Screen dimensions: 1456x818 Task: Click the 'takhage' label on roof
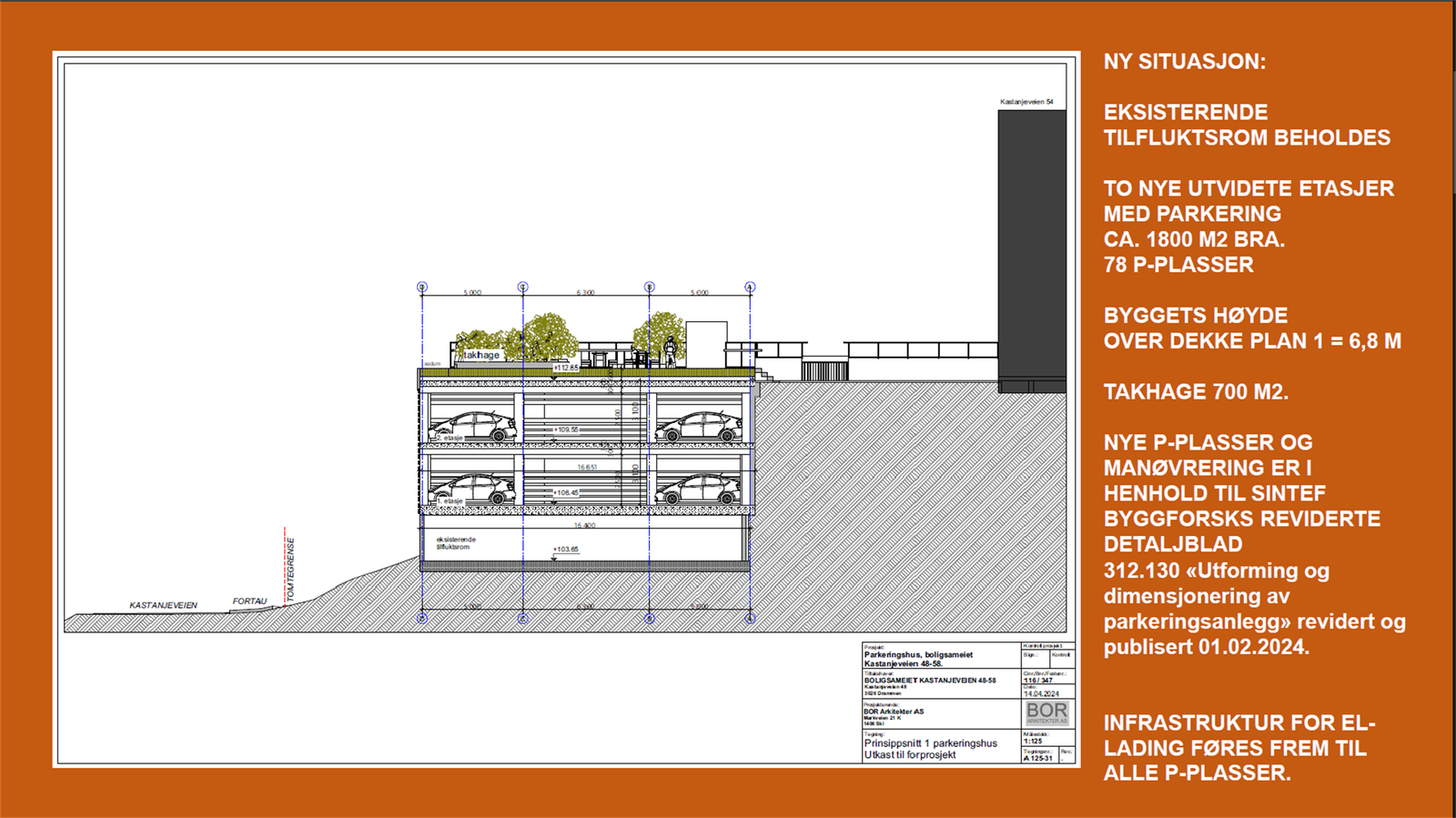tap(482, 355)
